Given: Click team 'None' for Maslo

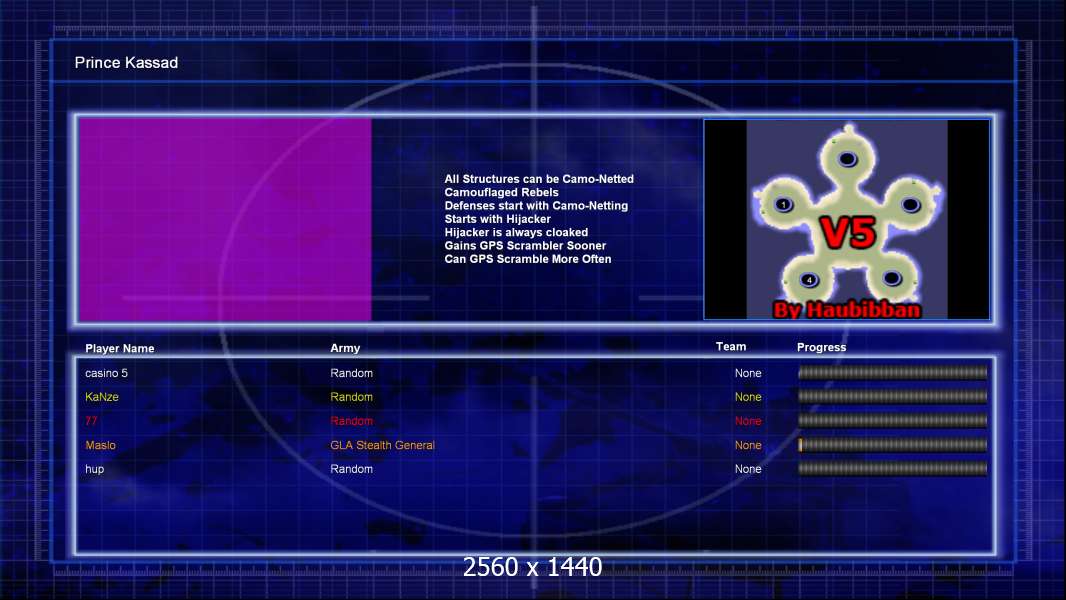Looking at the screenshot, I should [x=748, y=445].
